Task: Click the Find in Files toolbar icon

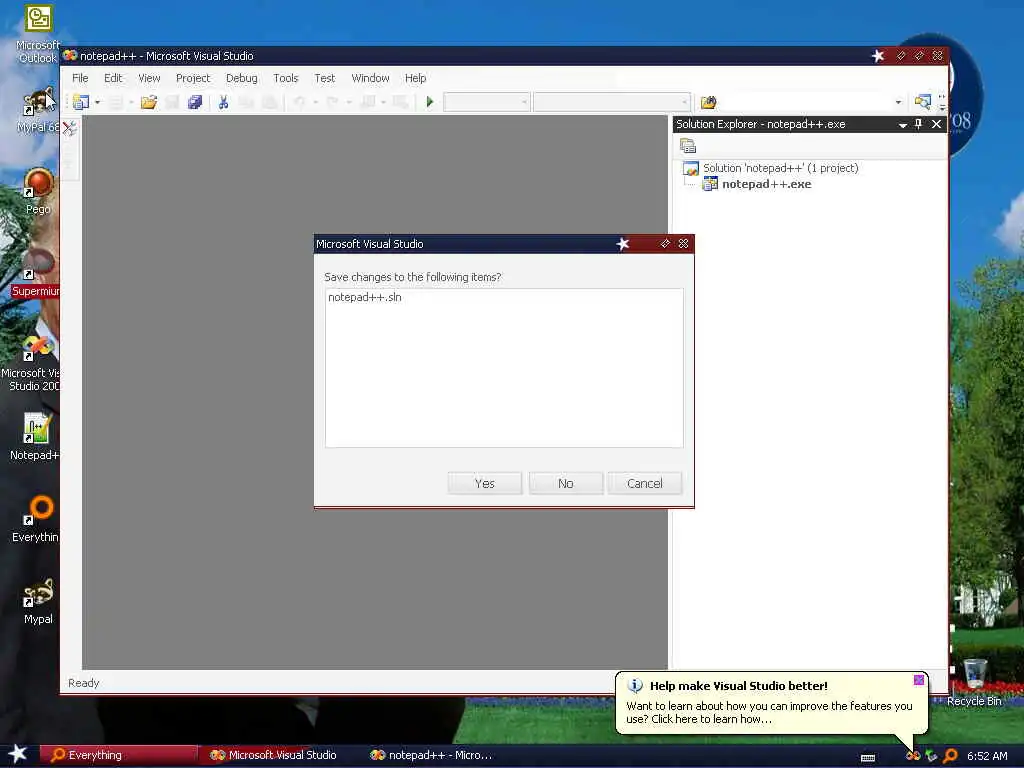Action: click(x=709, y=102)
